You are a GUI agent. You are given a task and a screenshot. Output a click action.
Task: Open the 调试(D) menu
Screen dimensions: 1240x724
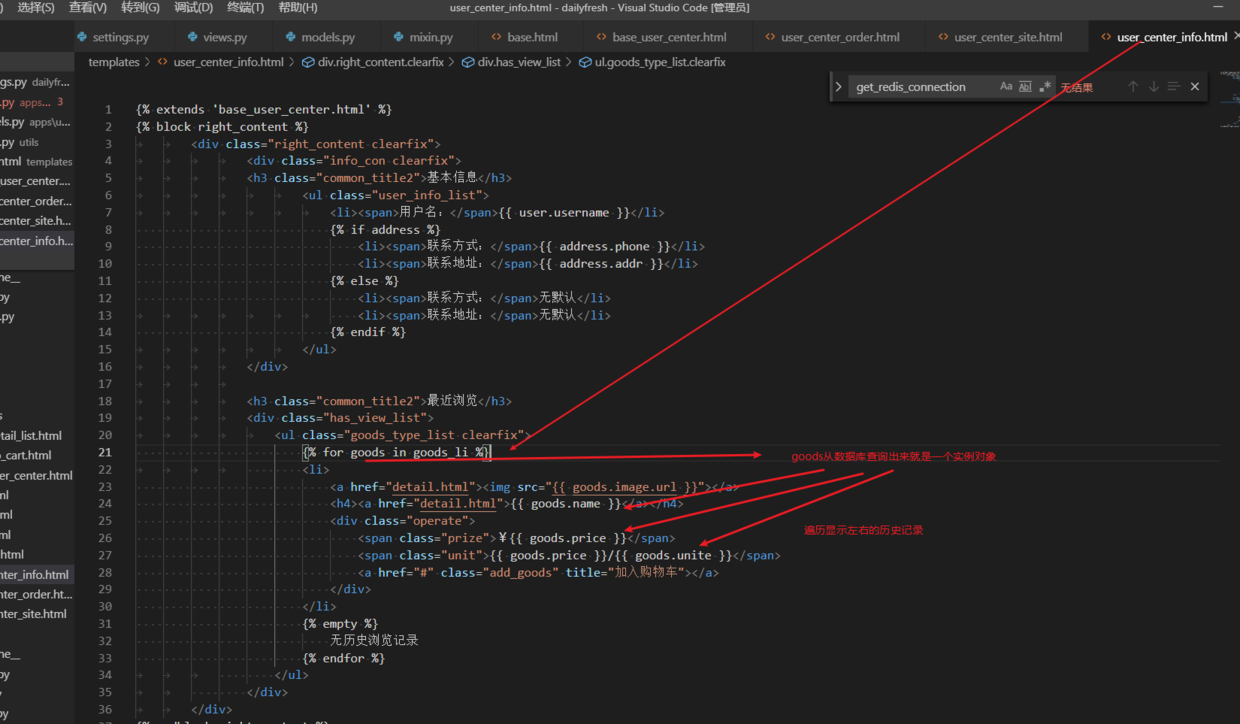click(x=193, y=8)
